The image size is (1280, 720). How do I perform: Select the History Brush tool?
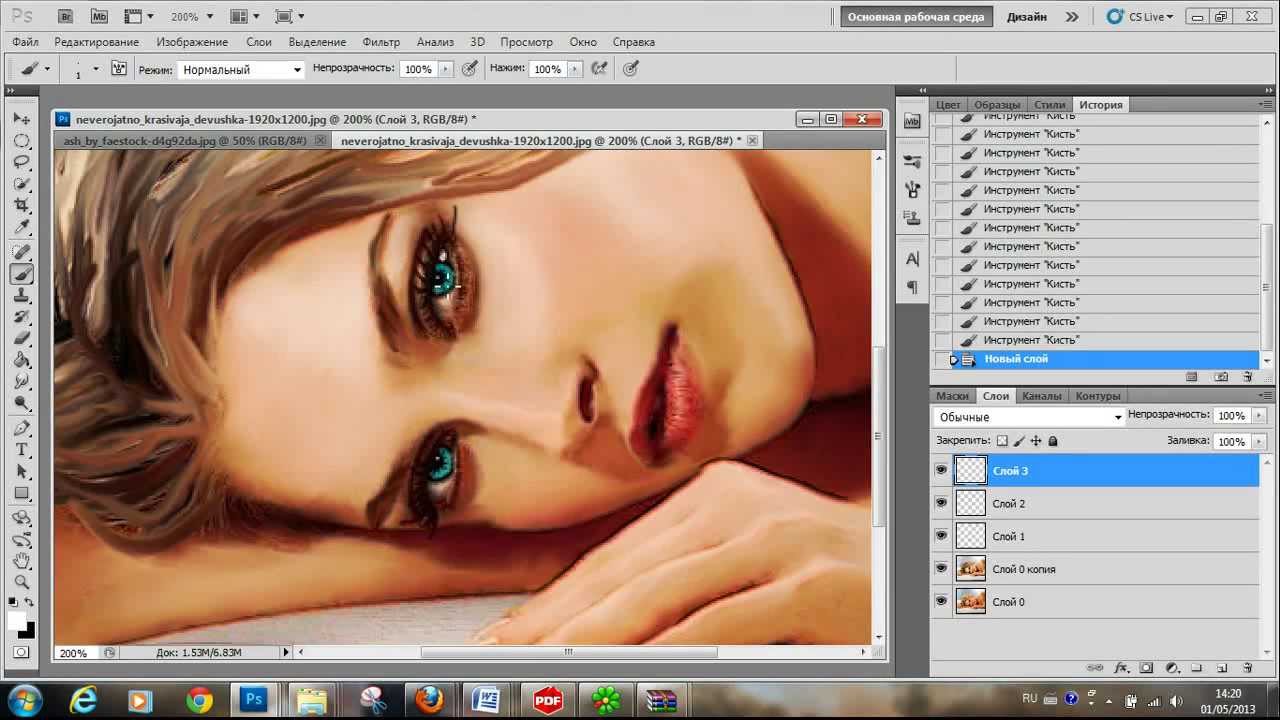coord(21,318)
